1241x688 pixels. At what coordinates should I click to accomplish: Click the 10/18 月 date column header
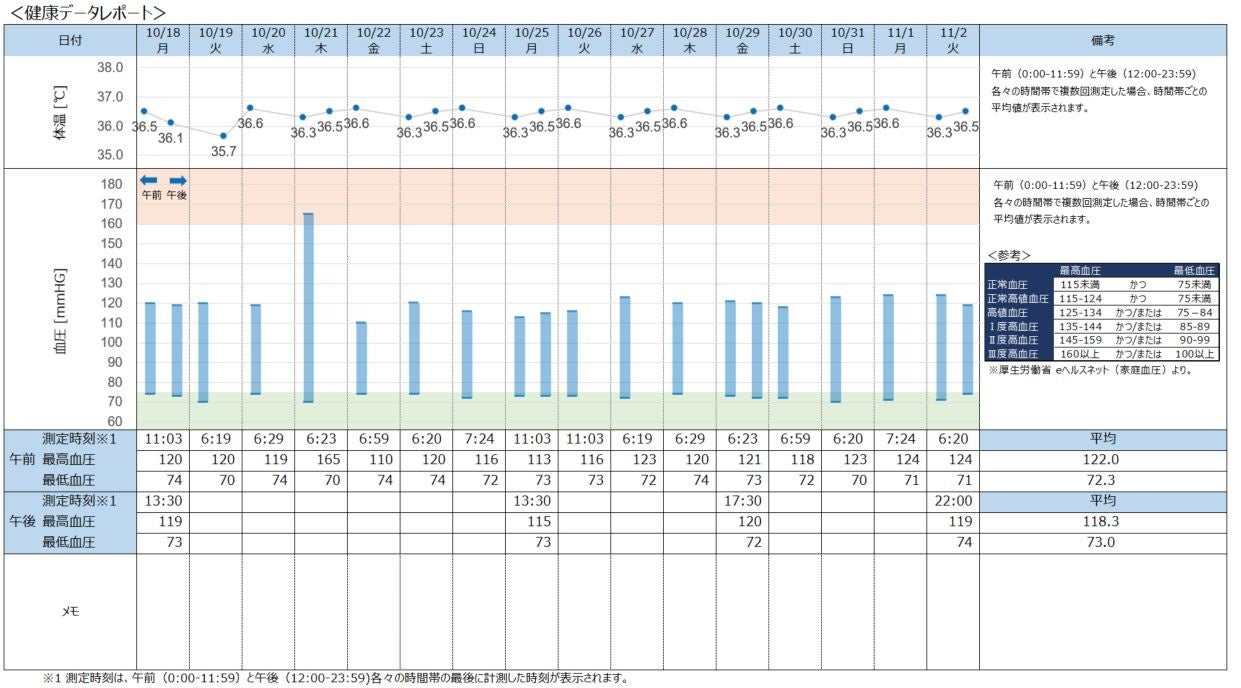click(x=163, y=40)
